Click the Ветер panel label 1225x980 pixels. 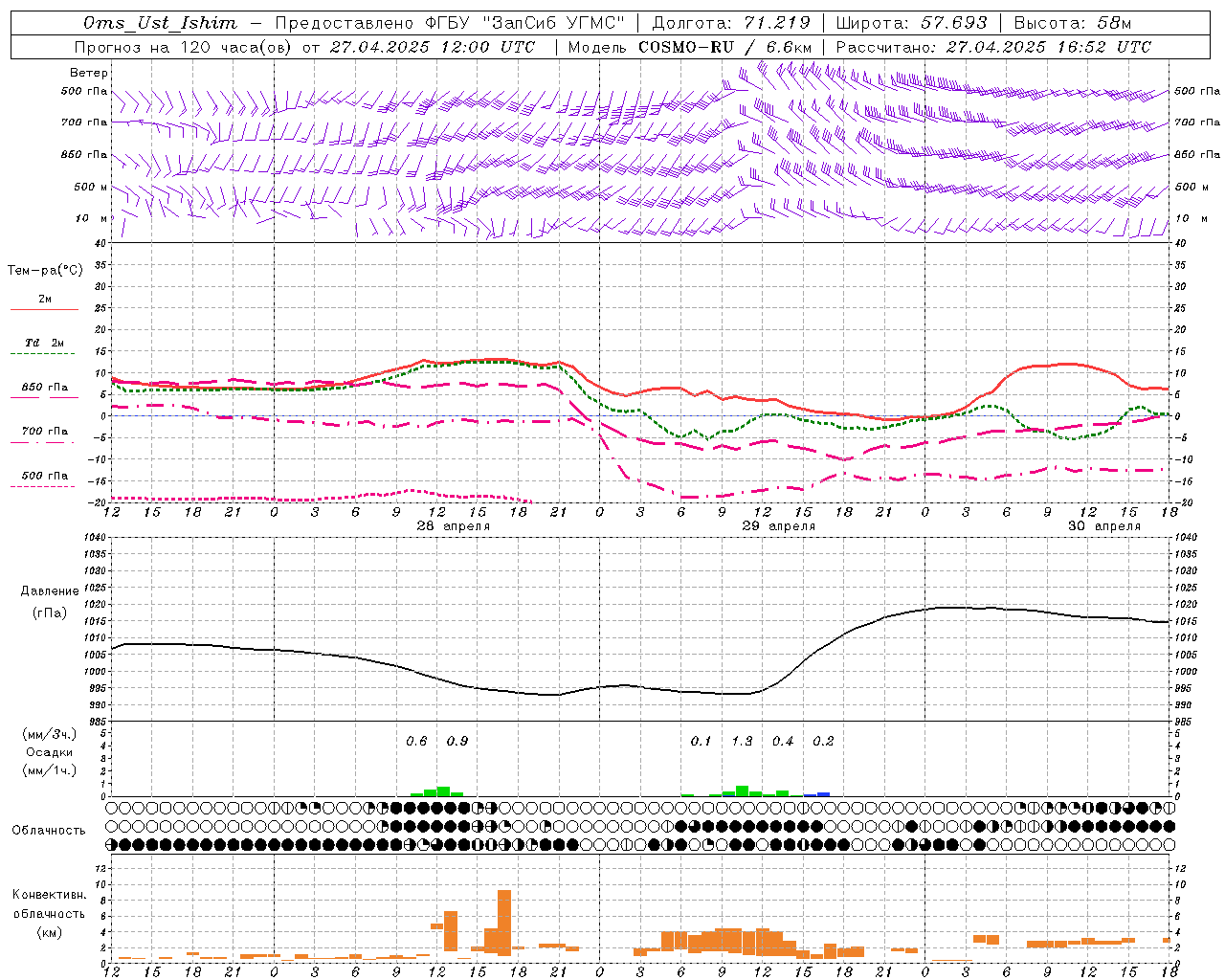(89, 73)
